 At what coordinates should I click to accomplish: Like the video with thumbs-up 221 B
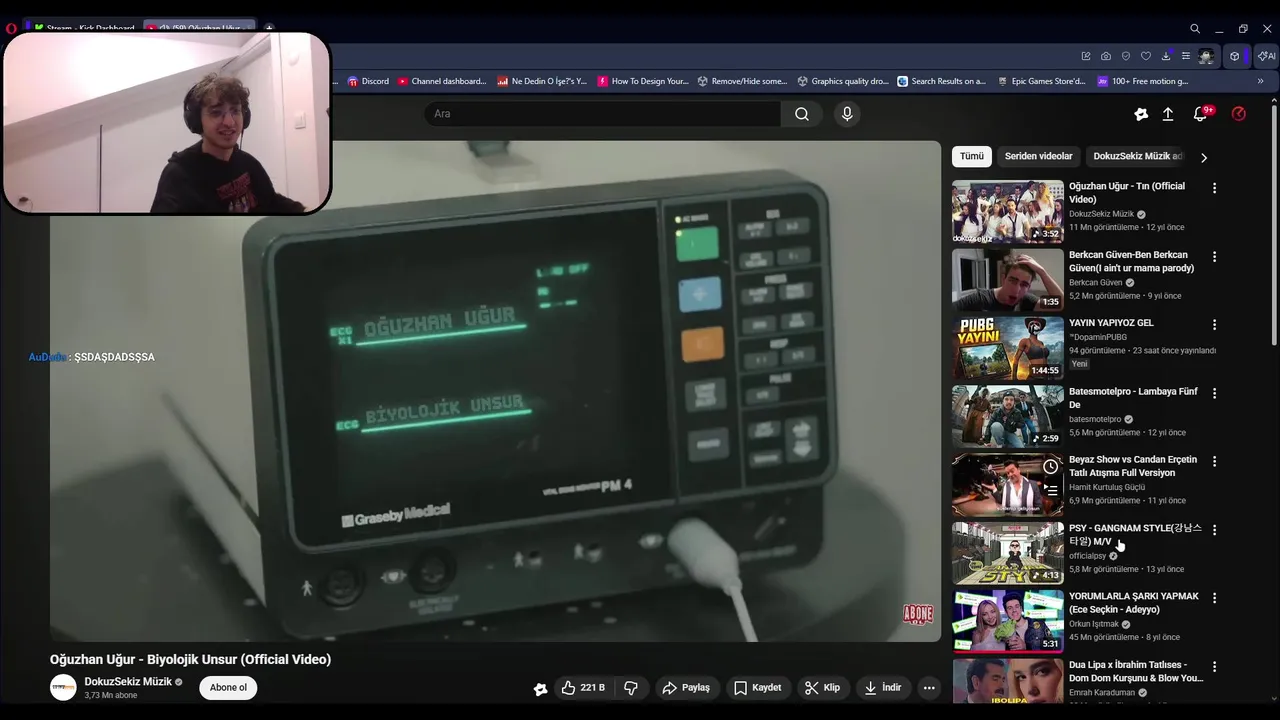tap(583, 688)
